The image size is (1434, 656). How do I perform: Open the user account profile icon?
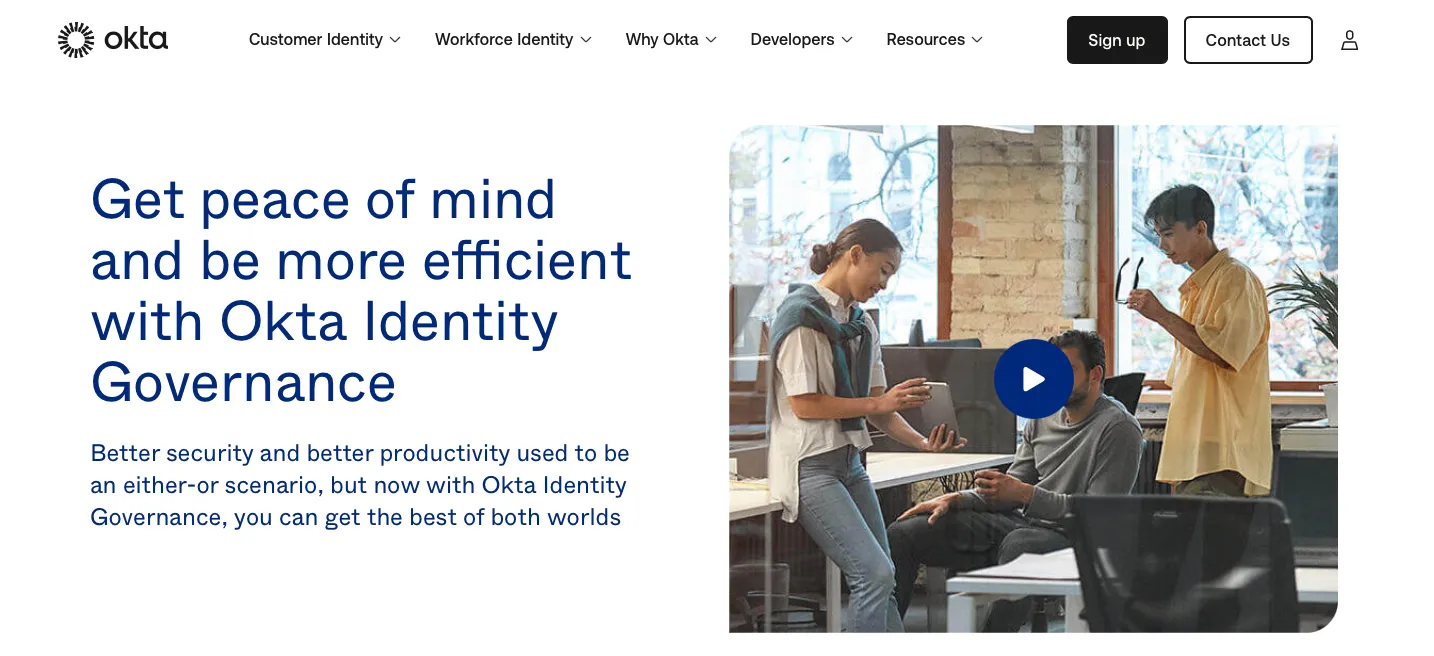1349,40
